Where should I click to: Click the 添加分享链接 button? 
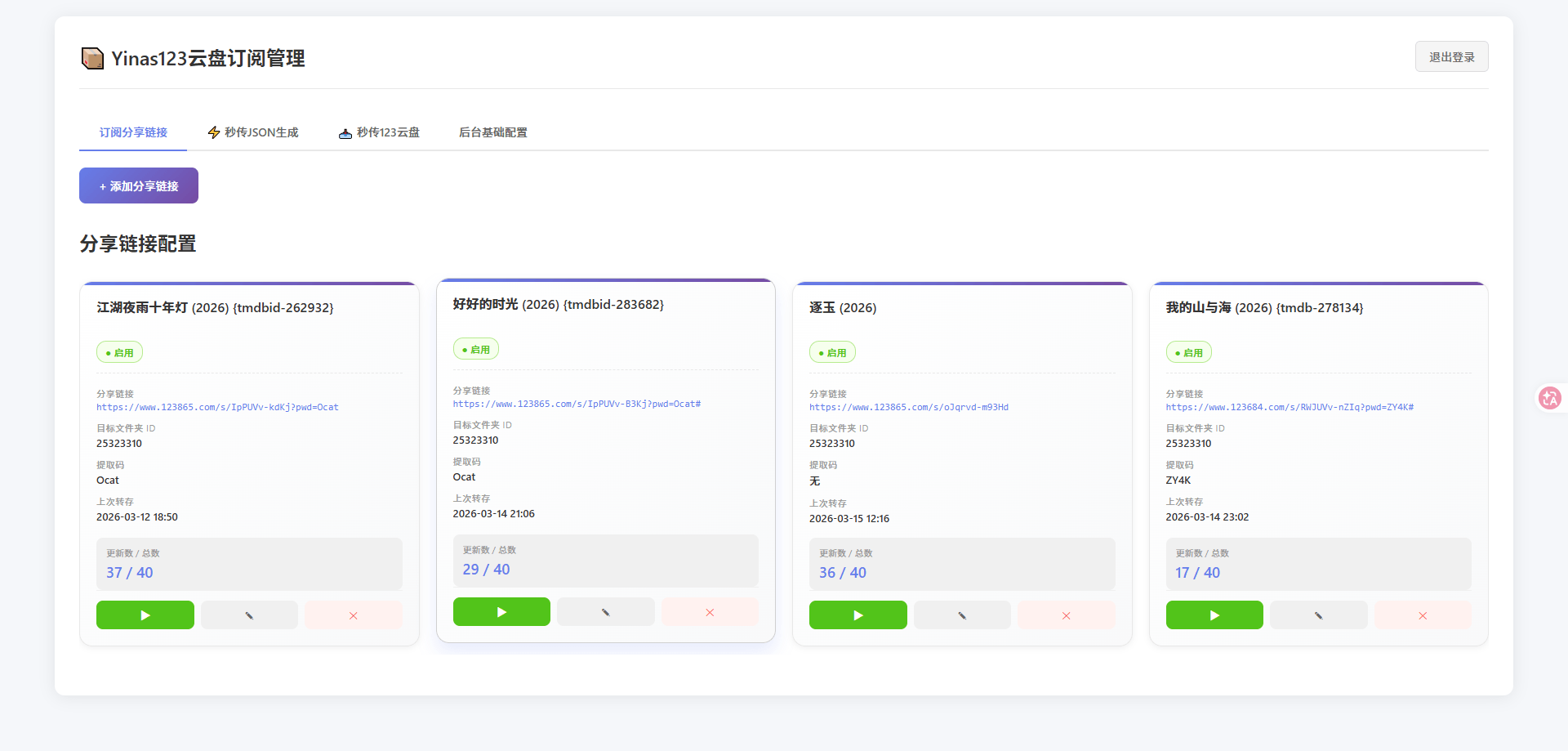tap(139, 186)
